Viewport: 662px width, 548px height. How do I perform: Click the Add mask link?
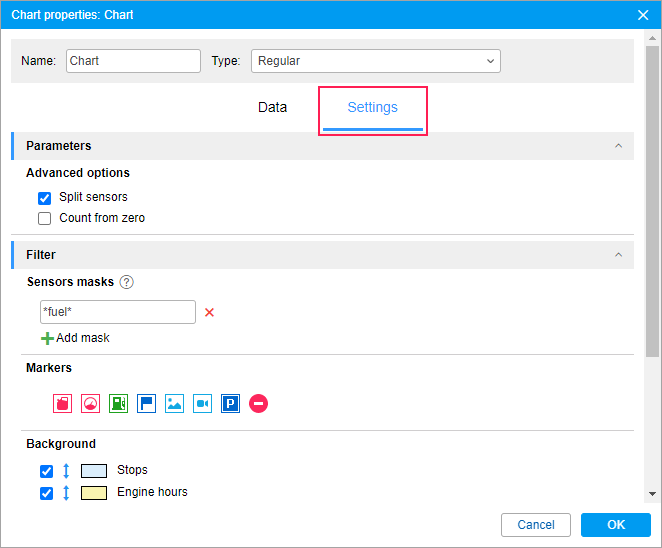coord(76,338)
